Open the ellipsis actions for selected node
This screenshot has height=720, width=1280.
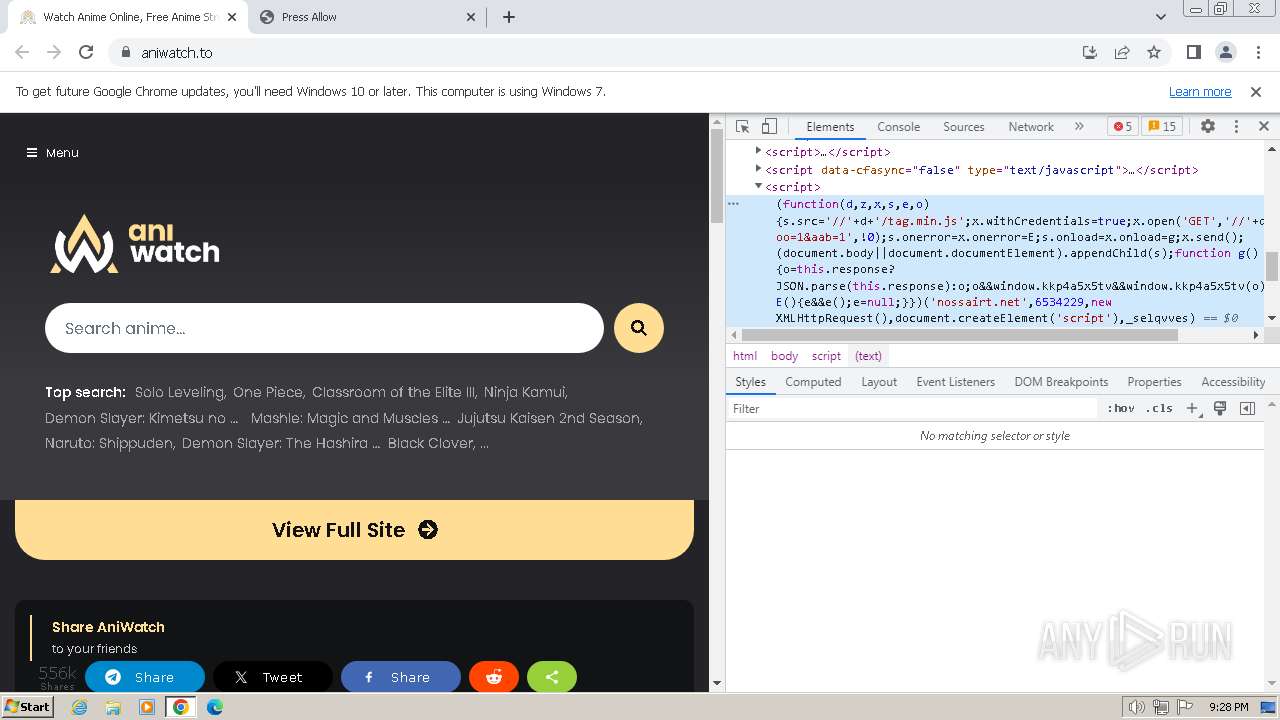point(733,203)
